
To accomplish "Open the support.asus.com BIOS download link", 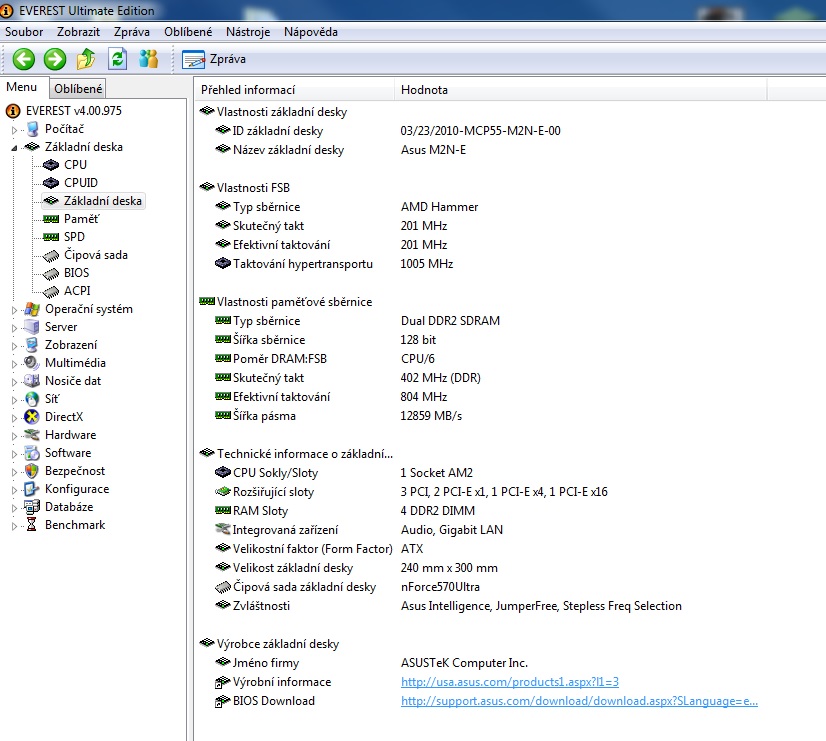I will tap(579, 700).
